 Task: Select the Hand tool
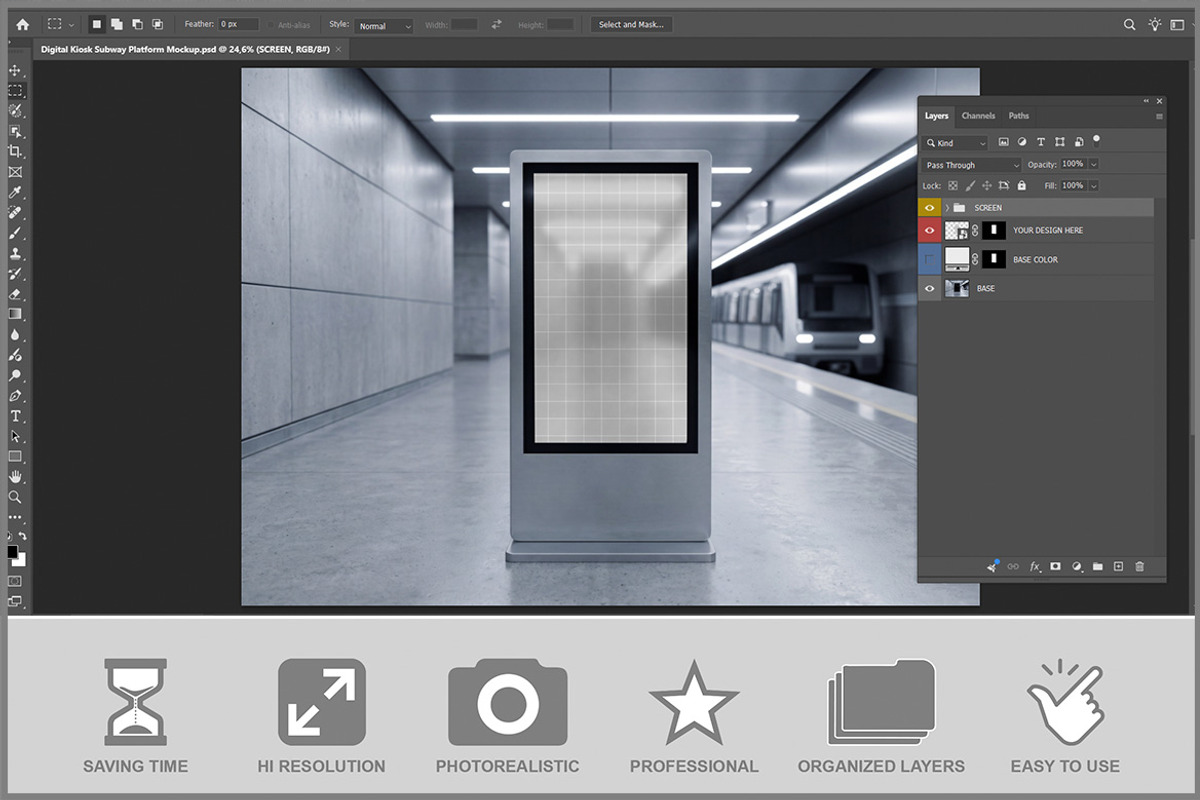click(15, 476)
